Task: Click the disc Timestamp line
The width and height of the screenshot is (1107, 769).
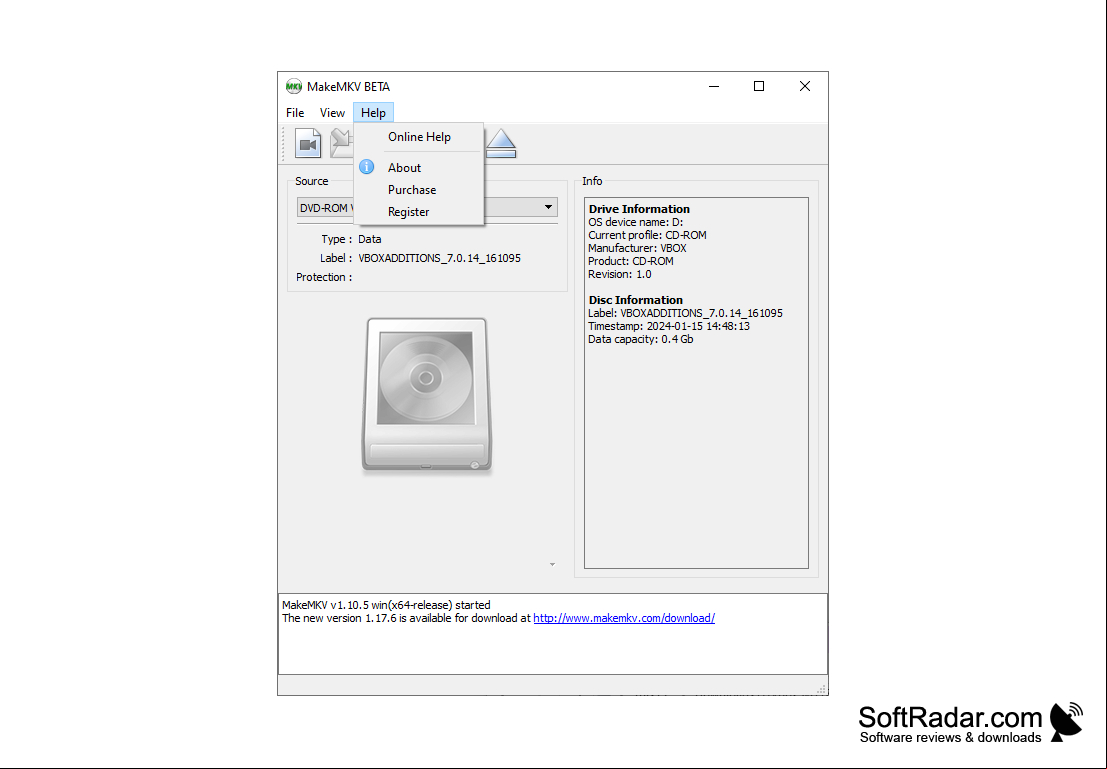Action: 669,326
